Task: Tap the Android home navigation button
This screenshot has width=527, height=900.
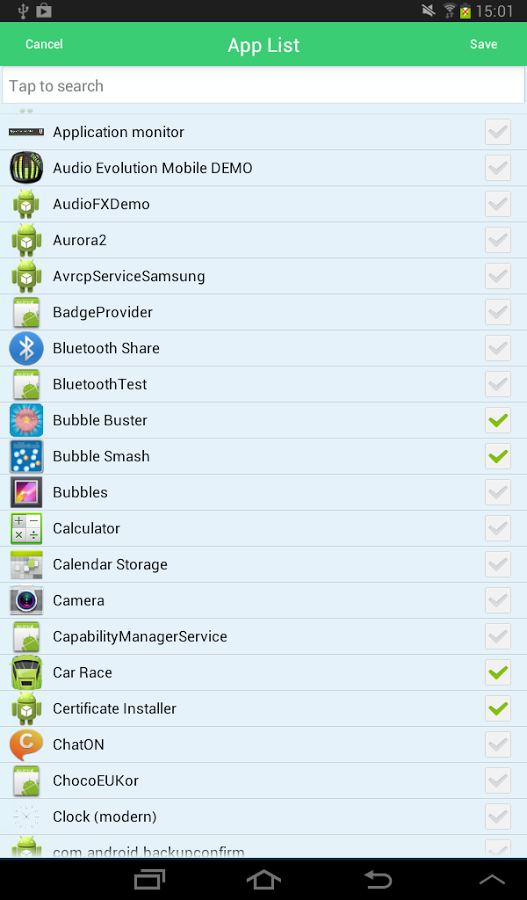Action: click(264, 879)
